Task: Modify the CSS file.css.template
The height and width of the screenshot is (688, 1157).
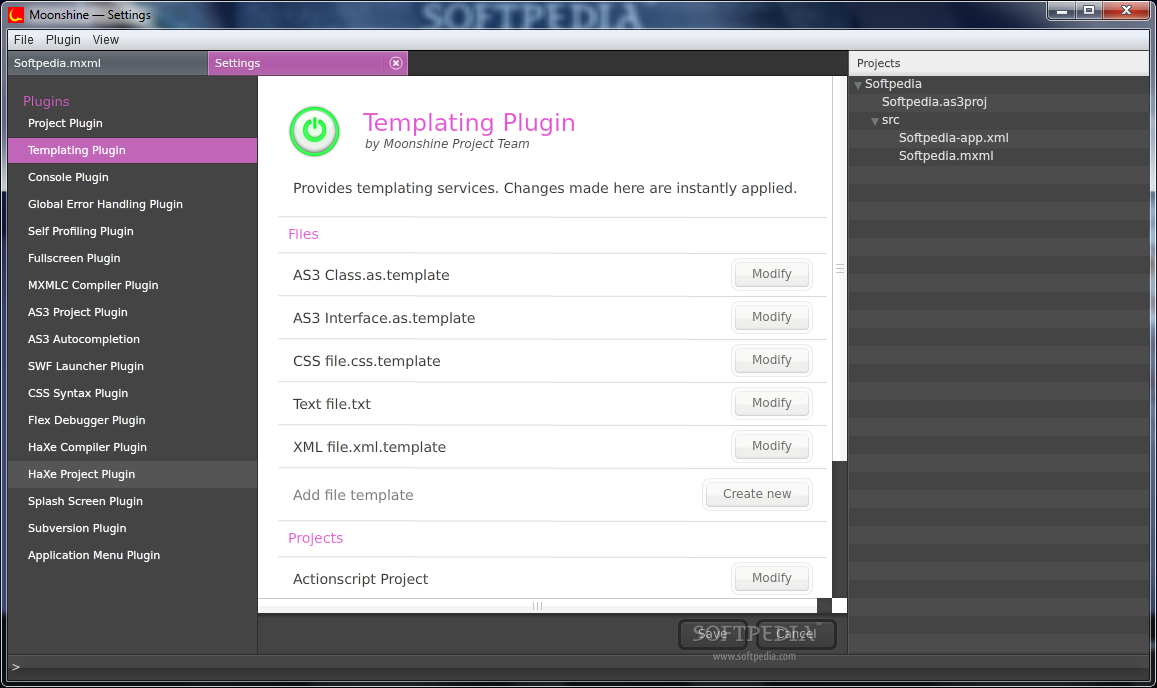Action: coord(772,360)
